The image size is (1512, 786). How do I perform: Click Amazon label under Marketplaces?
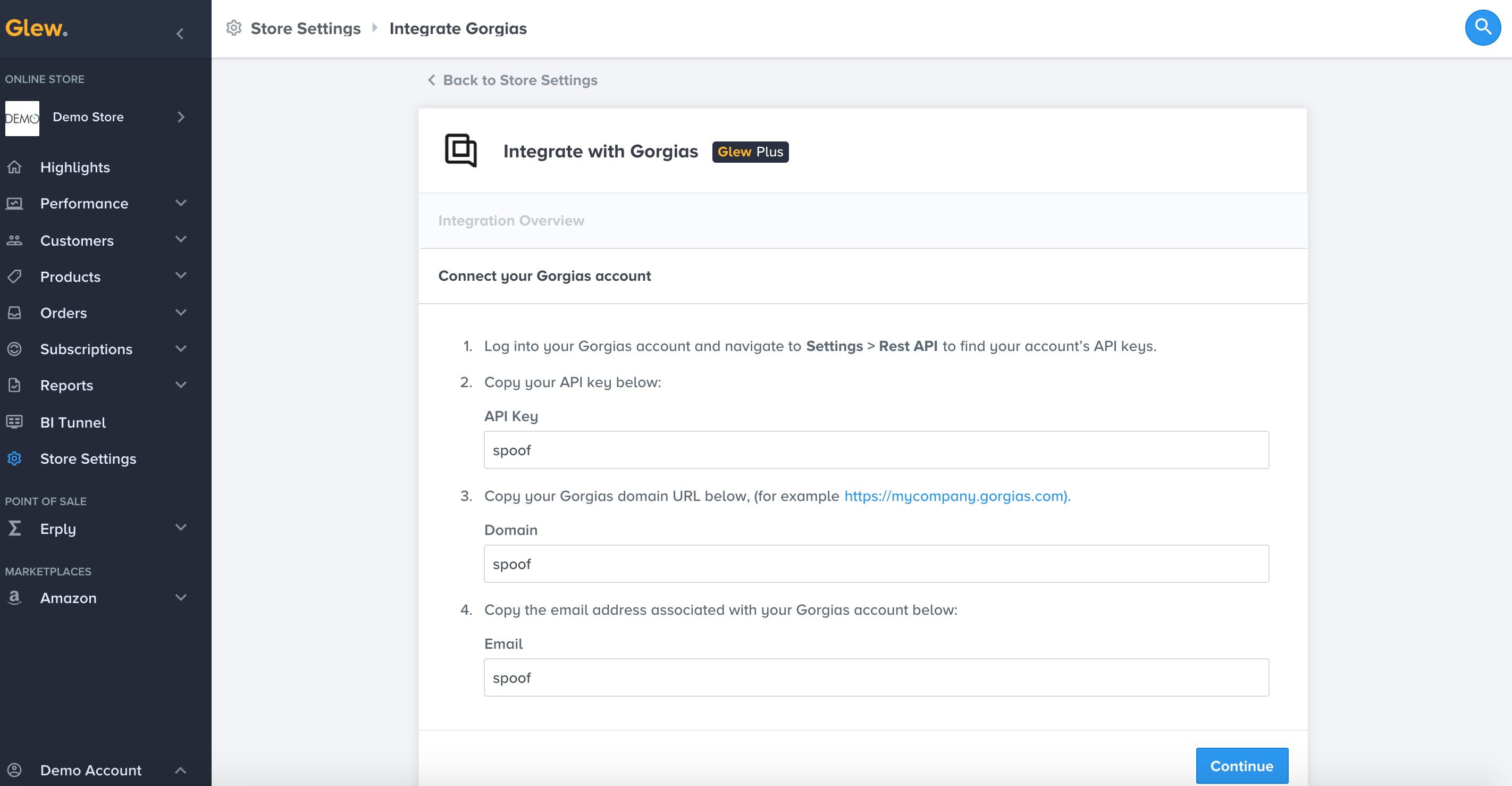click(x=68, y=598)
